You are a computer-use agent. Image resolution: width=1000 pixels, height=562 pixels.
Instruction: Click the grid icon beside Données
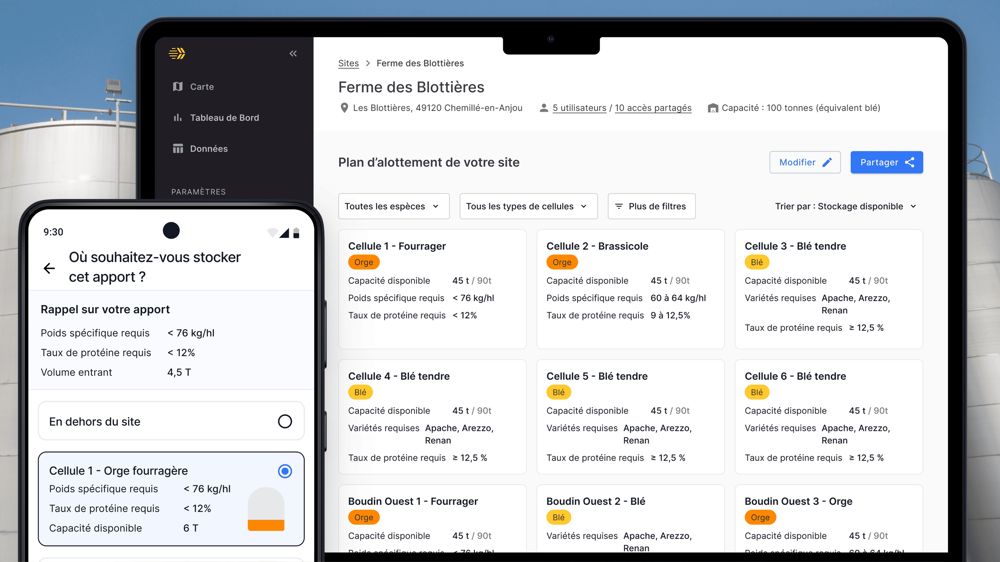coord(178,149)
